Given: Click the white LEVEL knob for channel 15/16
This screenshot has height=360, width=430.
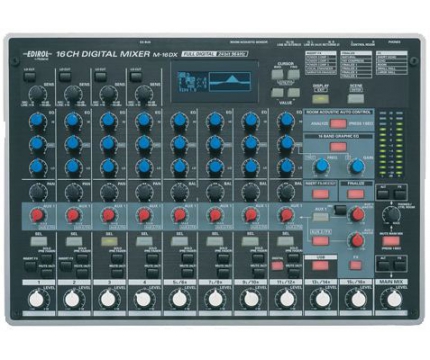Looking at the screenshot, I should 358,299.
